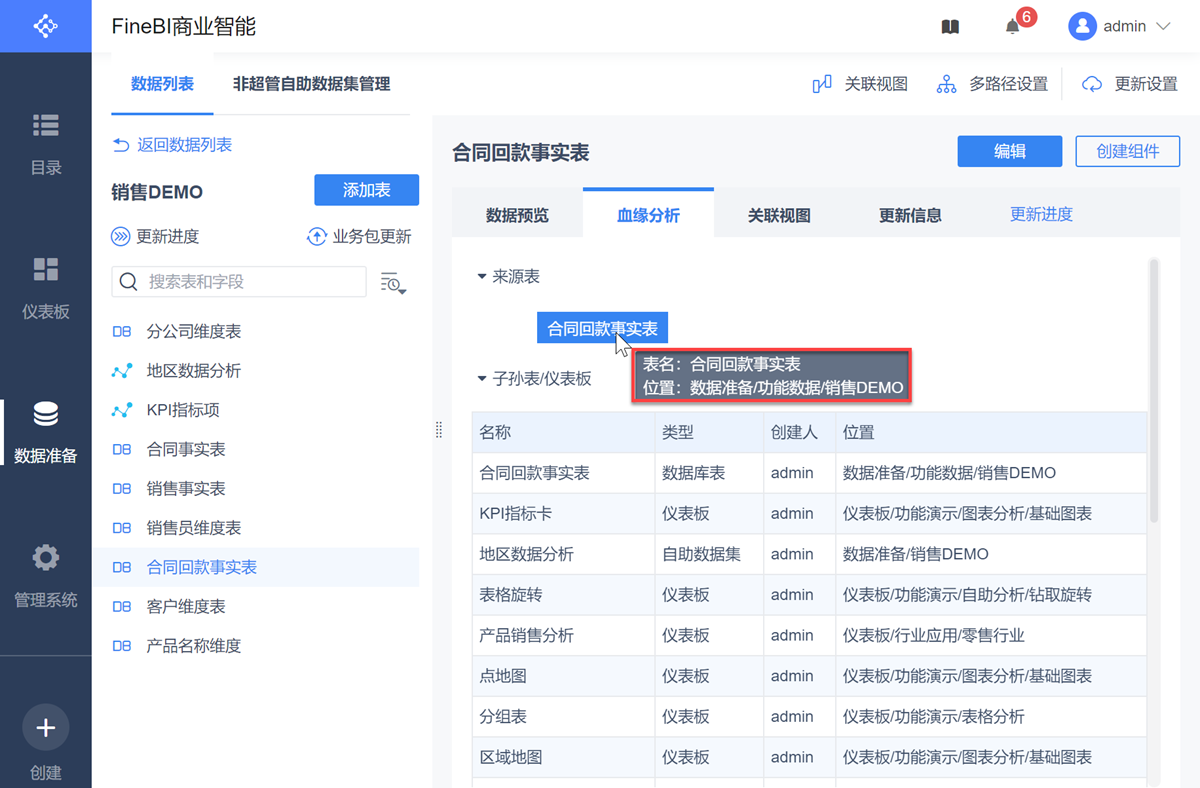Click the 名称 column header
Screen dimensions: 1200x788
click(x=564, y=432)
